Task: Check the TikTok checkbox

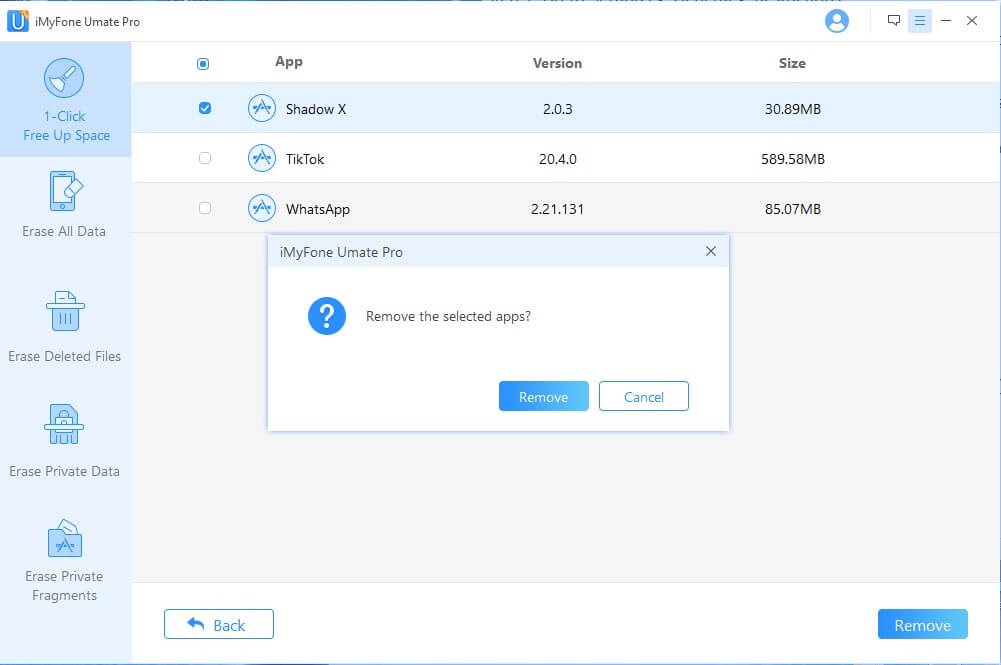Action: [205, 158]
